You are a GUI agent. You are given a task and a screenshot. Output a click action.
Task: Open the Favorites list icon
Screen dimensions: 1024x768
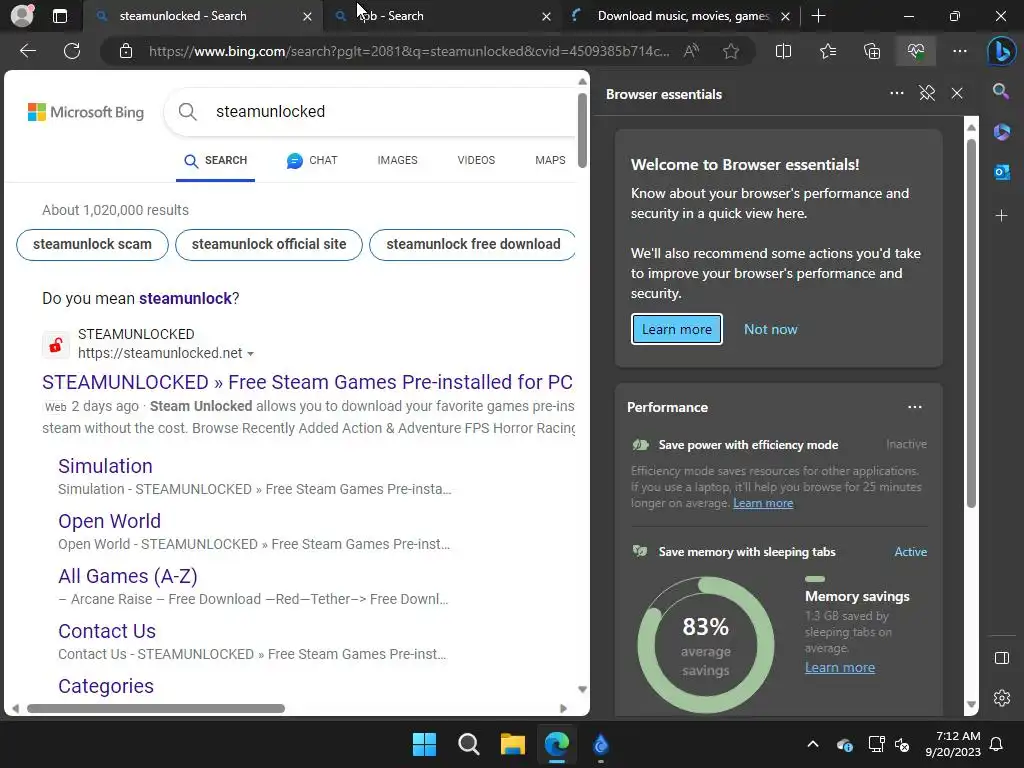pyautogui.click(x=827, y=51)
